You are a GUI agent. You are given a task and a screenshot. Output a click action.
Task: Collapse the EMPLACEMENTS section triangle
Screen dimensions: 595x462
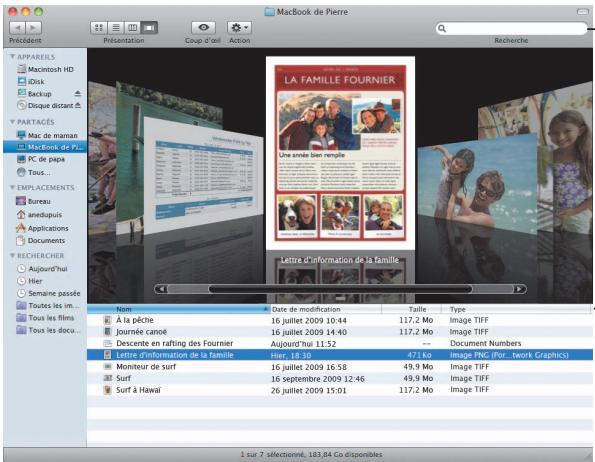pyautogui.click(x=12, y=187)
